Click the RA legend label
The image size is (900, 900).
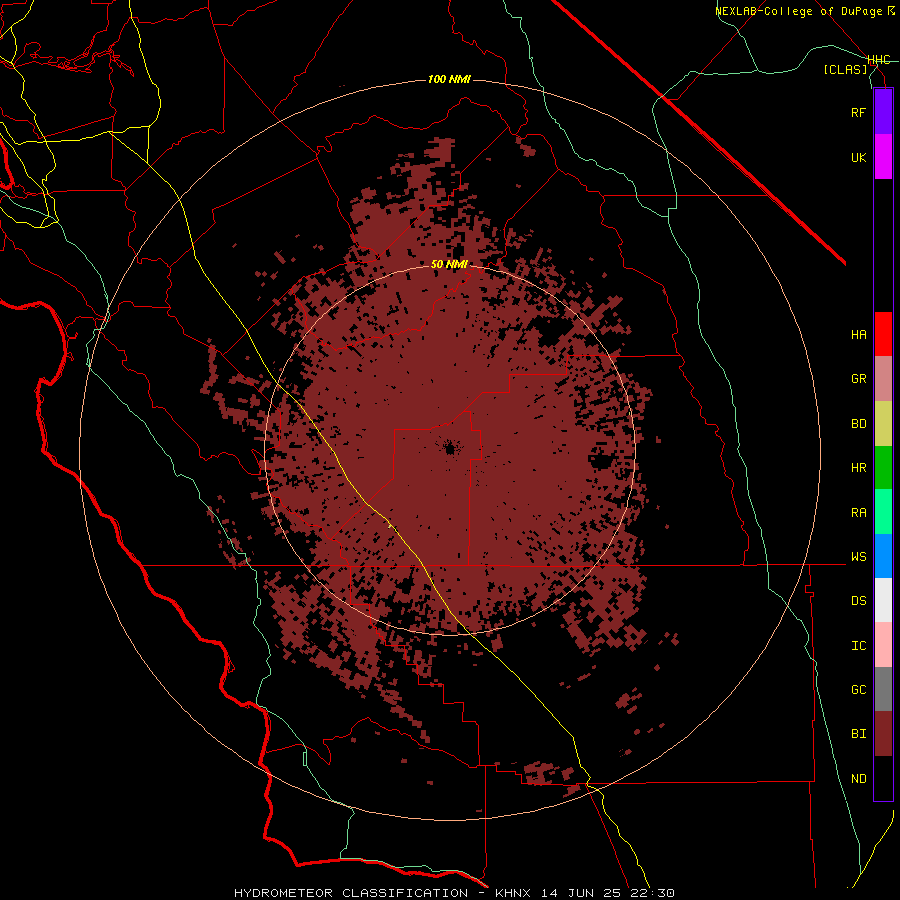pyautogui.click(x=858, y=513)
